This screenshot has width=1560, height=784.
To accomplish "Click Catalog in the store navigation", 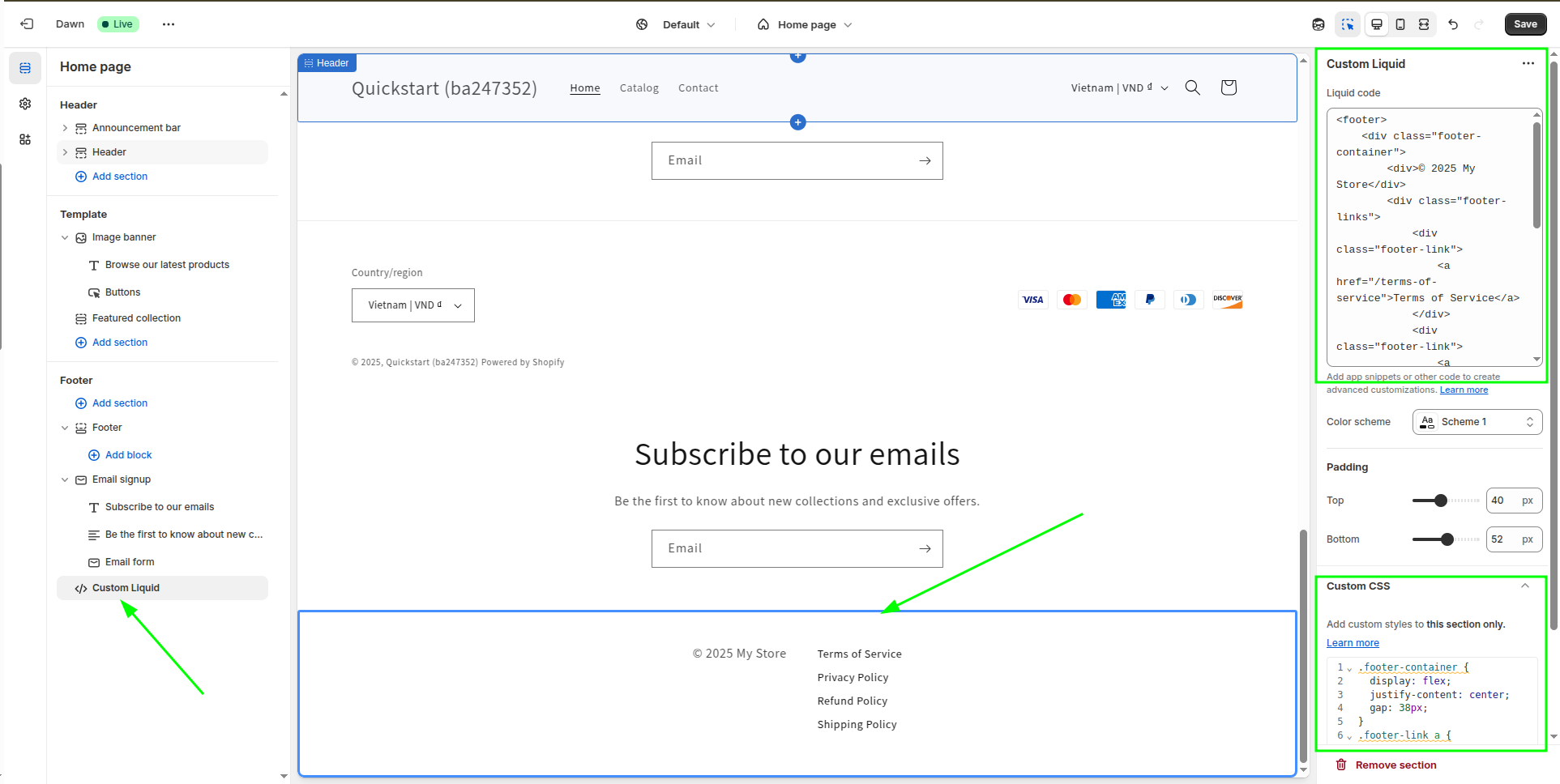I will [639, 88].
